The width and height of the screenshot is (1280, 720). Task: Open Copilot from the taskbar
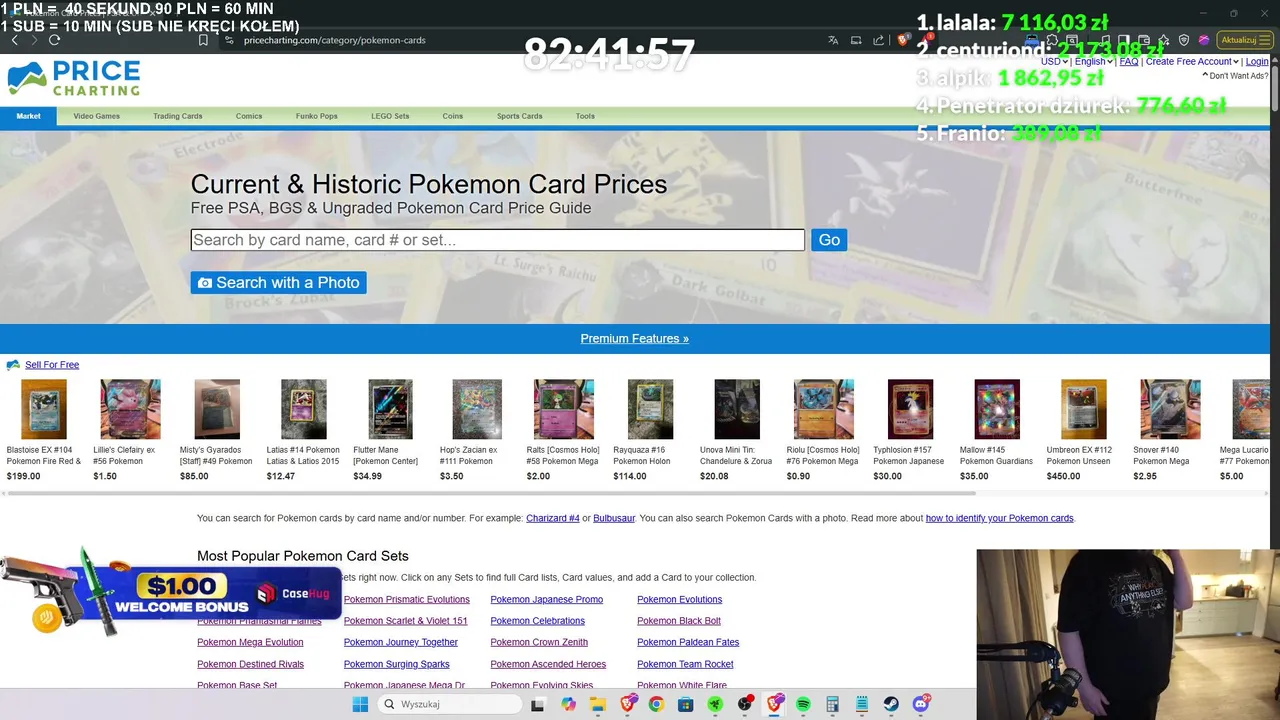point(569,704)
